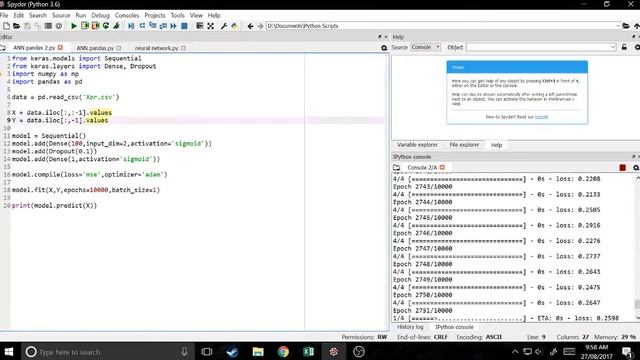Viewport: 640px width, 360px height.
Task: Open the Source menu
Action: [61, 15]
